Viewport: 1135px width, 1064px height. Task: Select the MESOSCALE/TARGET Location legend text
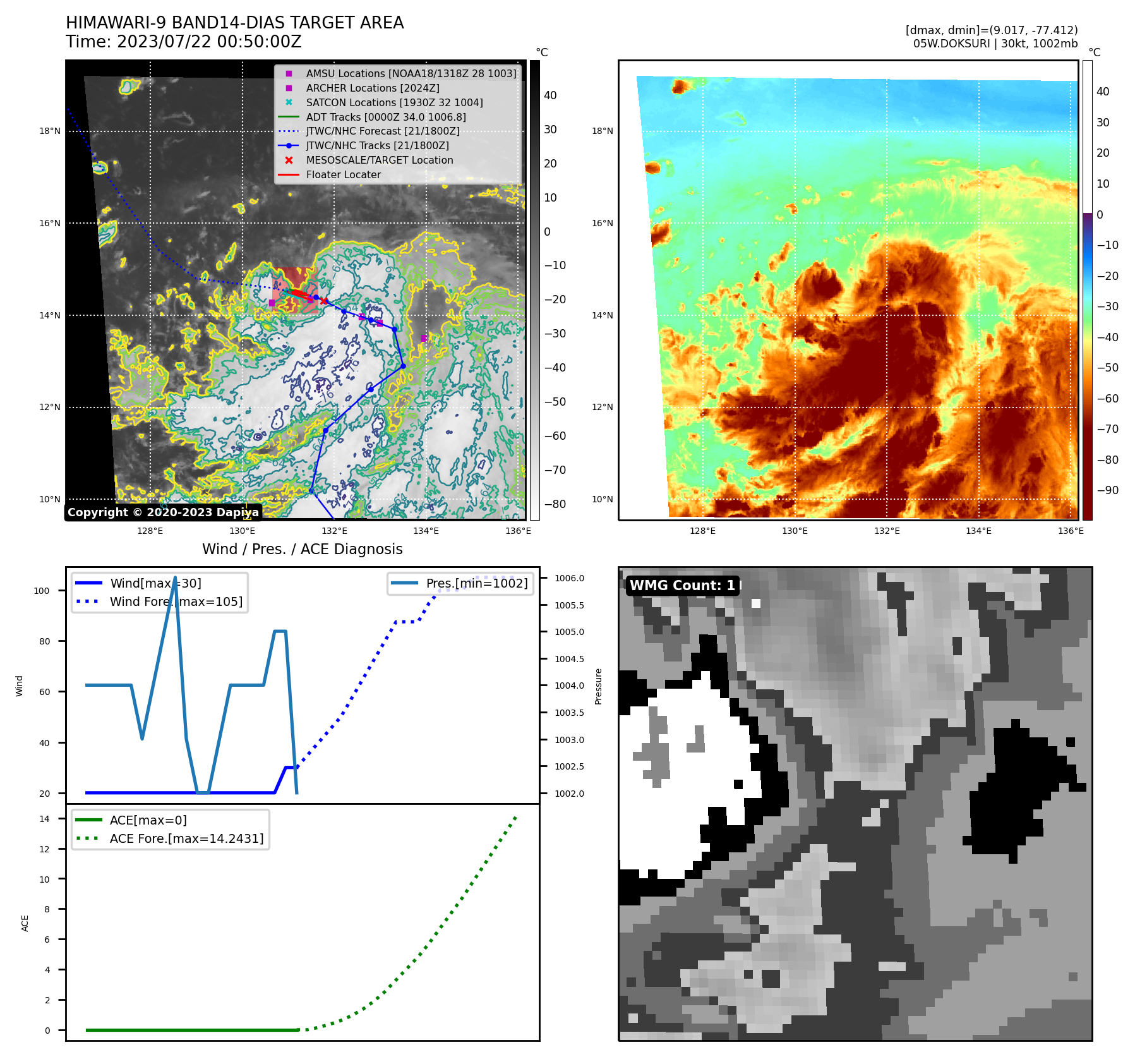pos(380,160)
